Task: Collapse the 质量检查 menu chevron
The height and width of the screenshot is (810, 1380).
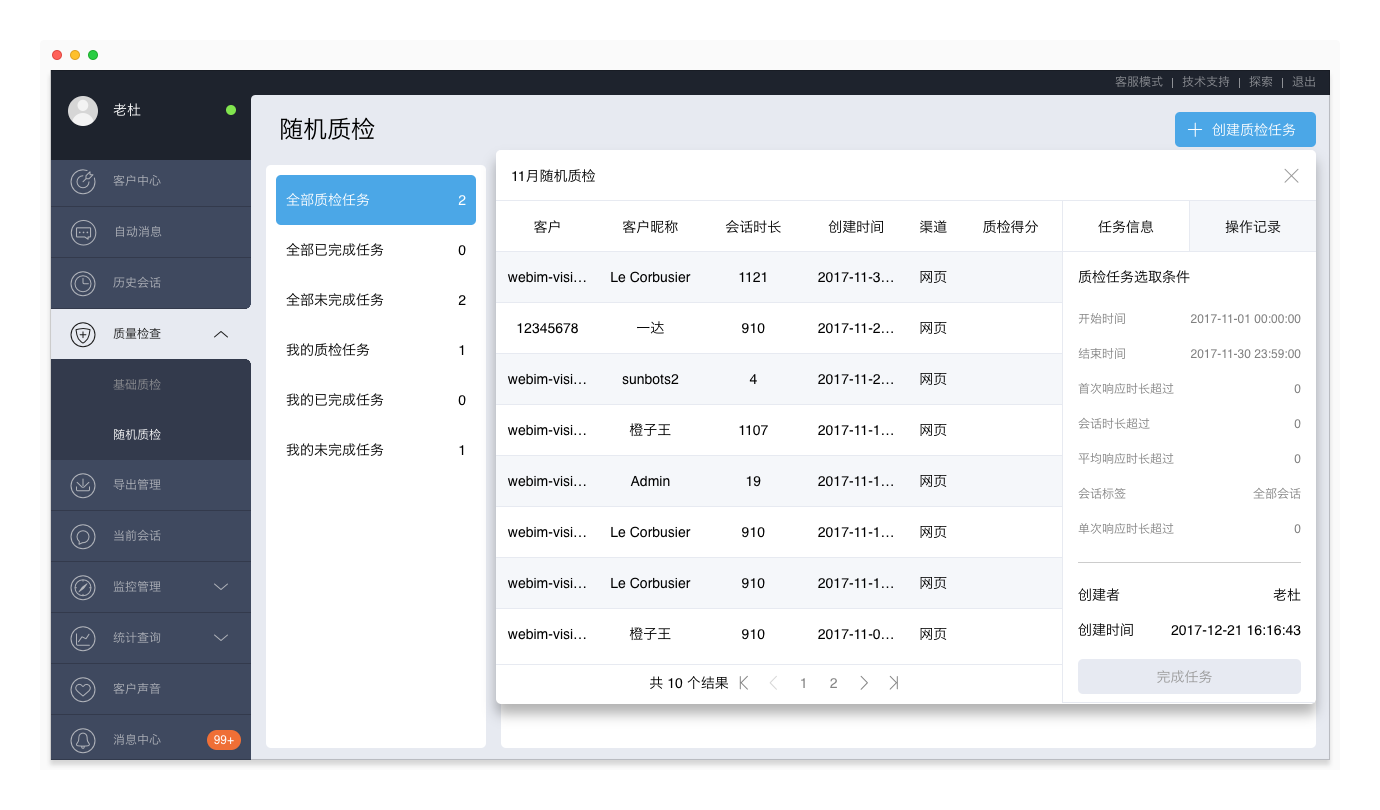Action: [221, 334]
